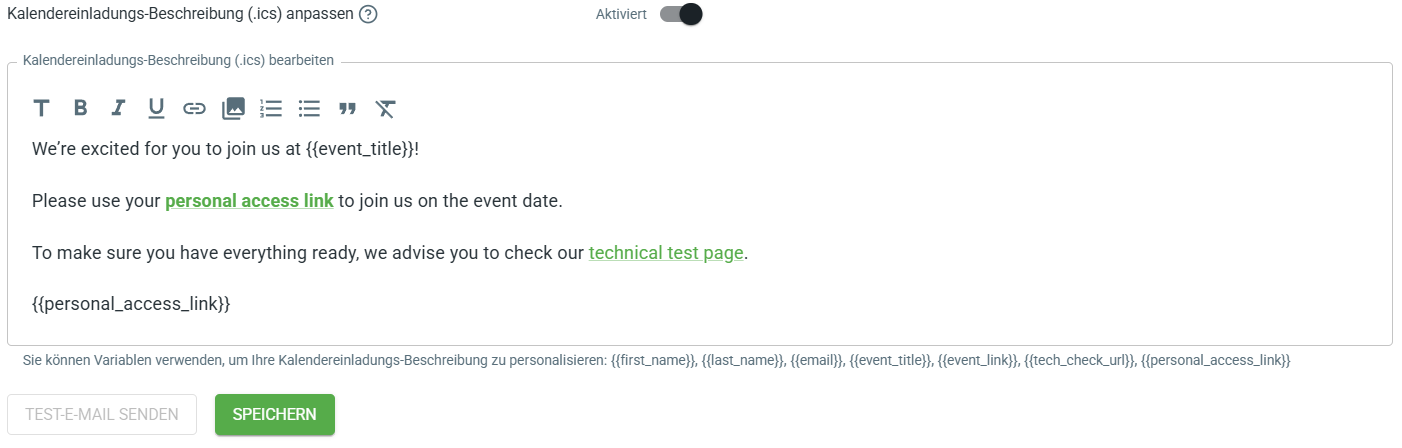Create a bulleted list
Viewport: 1402px width, 448px height.
coord(309,108)
